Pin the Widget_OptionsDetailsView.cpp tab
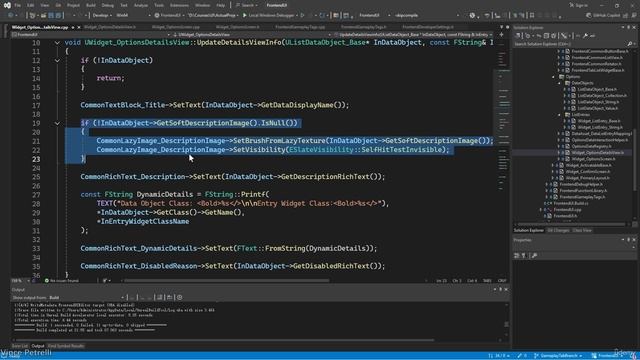Viewport: 640px width, 360px height. (x=73, y=27)
